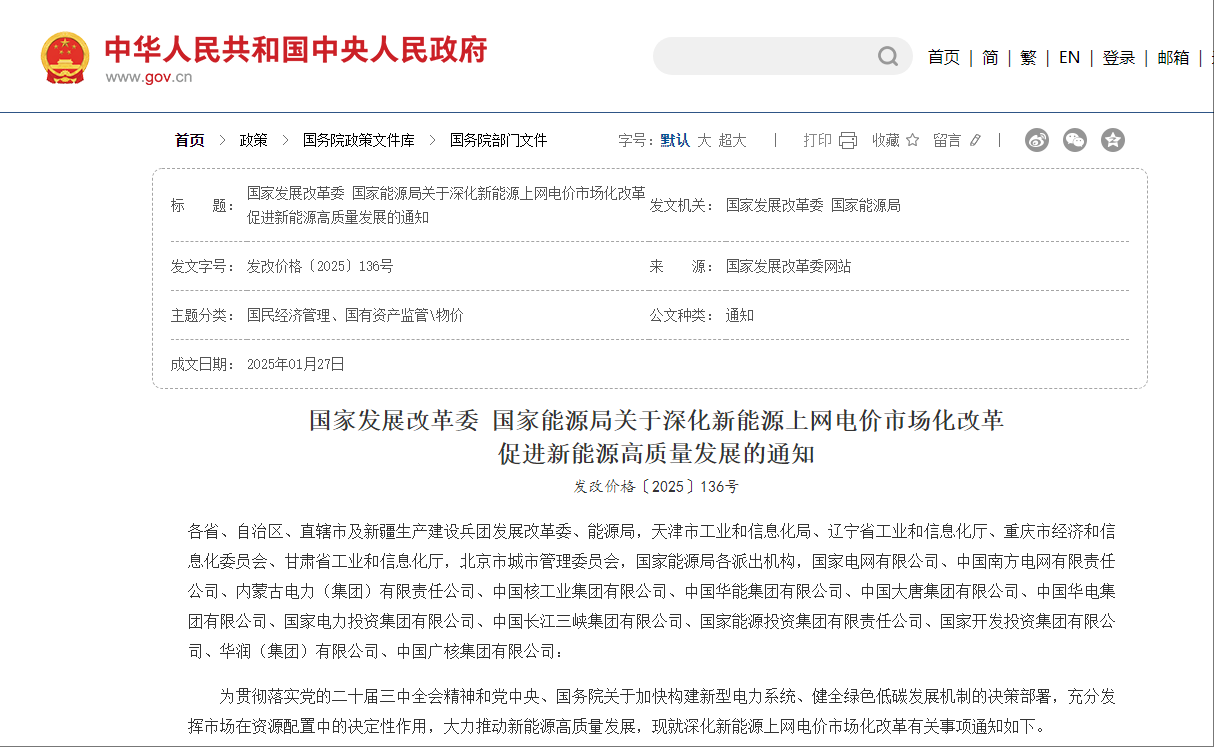Click the search magnifier icon
1214x747 pixels.
point(887,57)
